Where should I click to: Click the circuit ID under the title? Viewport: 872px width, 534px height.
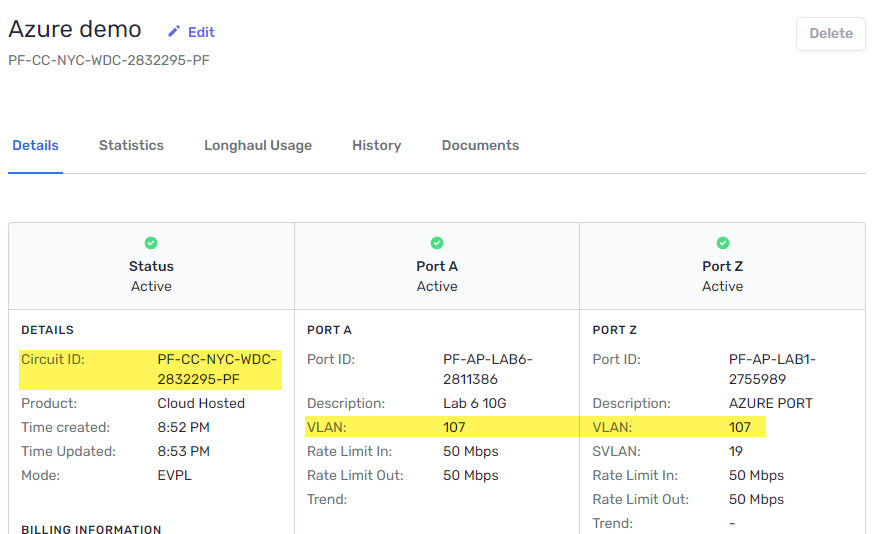[109, 60]
